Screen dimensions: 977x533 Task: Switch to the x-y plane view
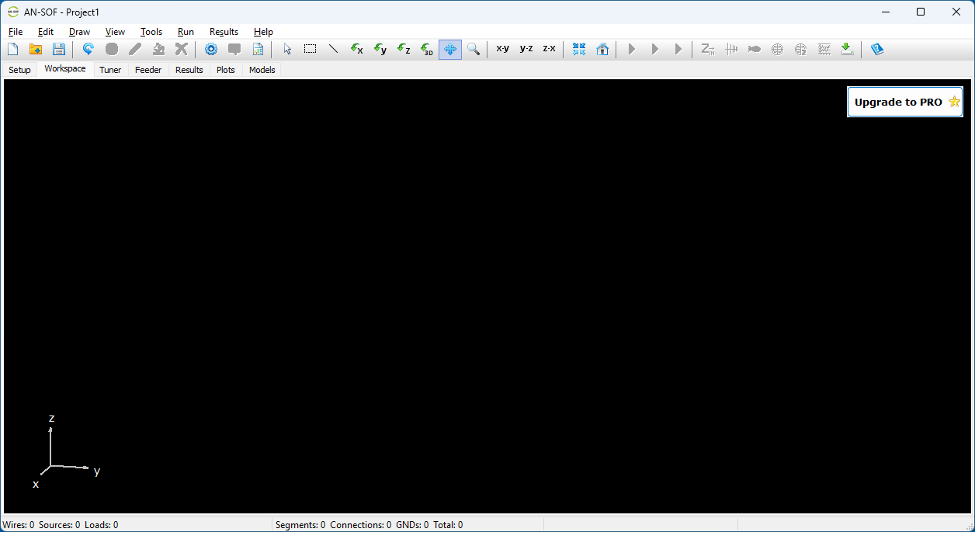point(502,49)
